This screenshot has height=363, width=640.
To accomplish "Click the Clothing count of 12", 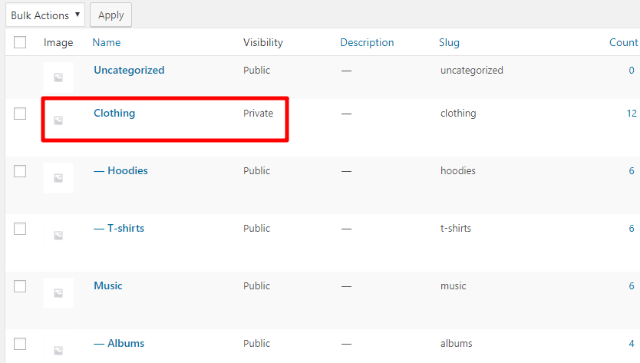I will (x=631, y=114).
